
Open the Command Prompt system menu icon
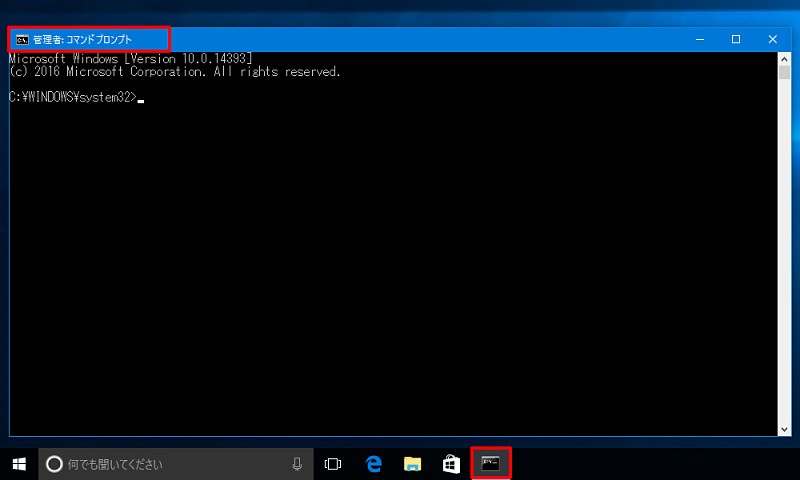(22, 40)
